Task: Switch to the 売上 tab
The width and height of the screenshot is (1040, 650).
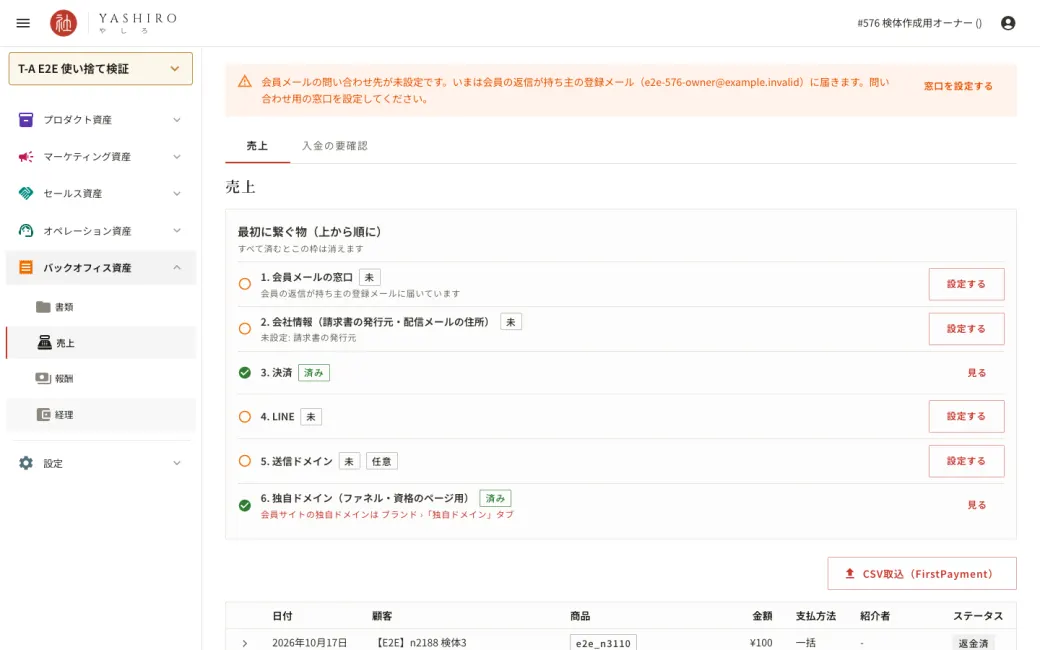Action: pos(257,146)
